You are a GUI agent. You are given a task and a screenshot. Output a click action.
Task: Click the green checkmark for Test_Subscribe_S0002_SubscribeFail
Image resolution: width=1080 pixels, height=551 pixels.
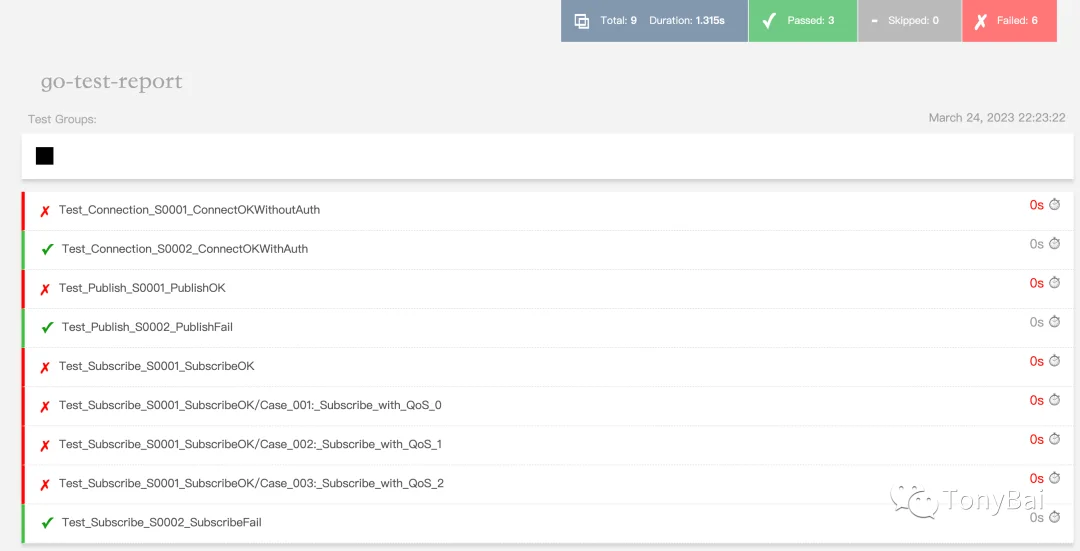(47, 523)
